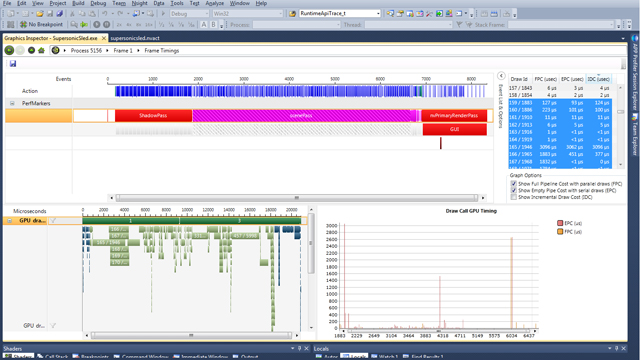Image resolution: width=640 pixels, height=360 pixels.
Task: Click the events timeline horizontal scrollbar
Action: click(297, 198)
